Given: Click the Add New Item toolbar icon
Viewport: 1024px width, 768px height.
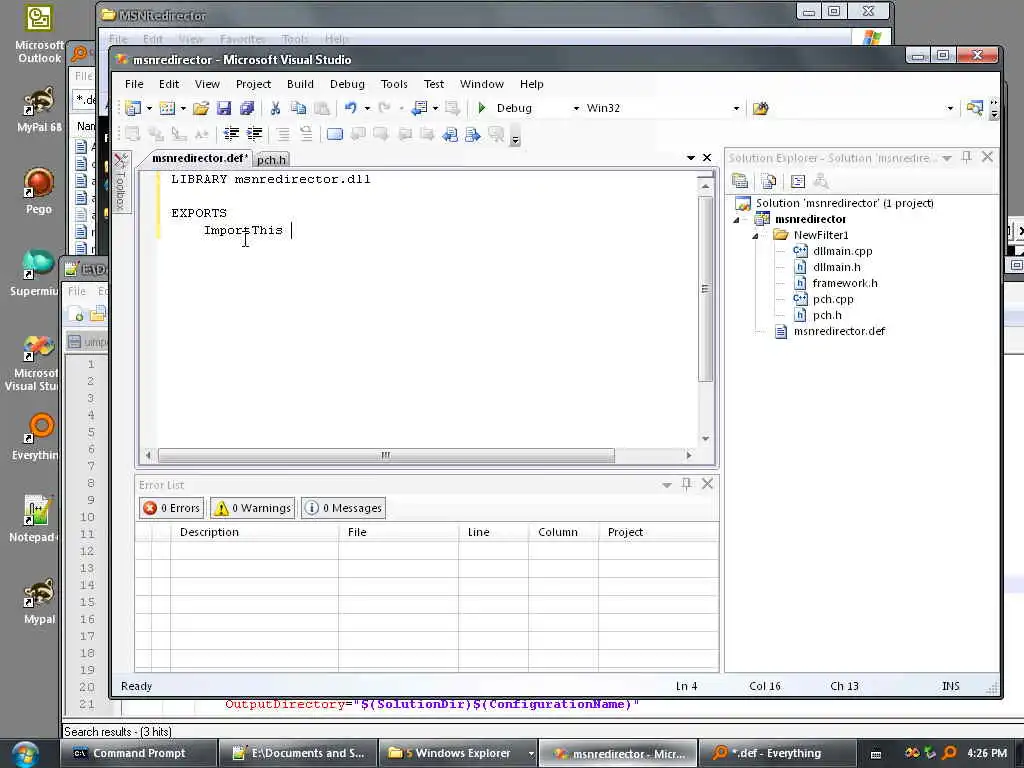Looking at the screenshot, I should coord(167,108).
